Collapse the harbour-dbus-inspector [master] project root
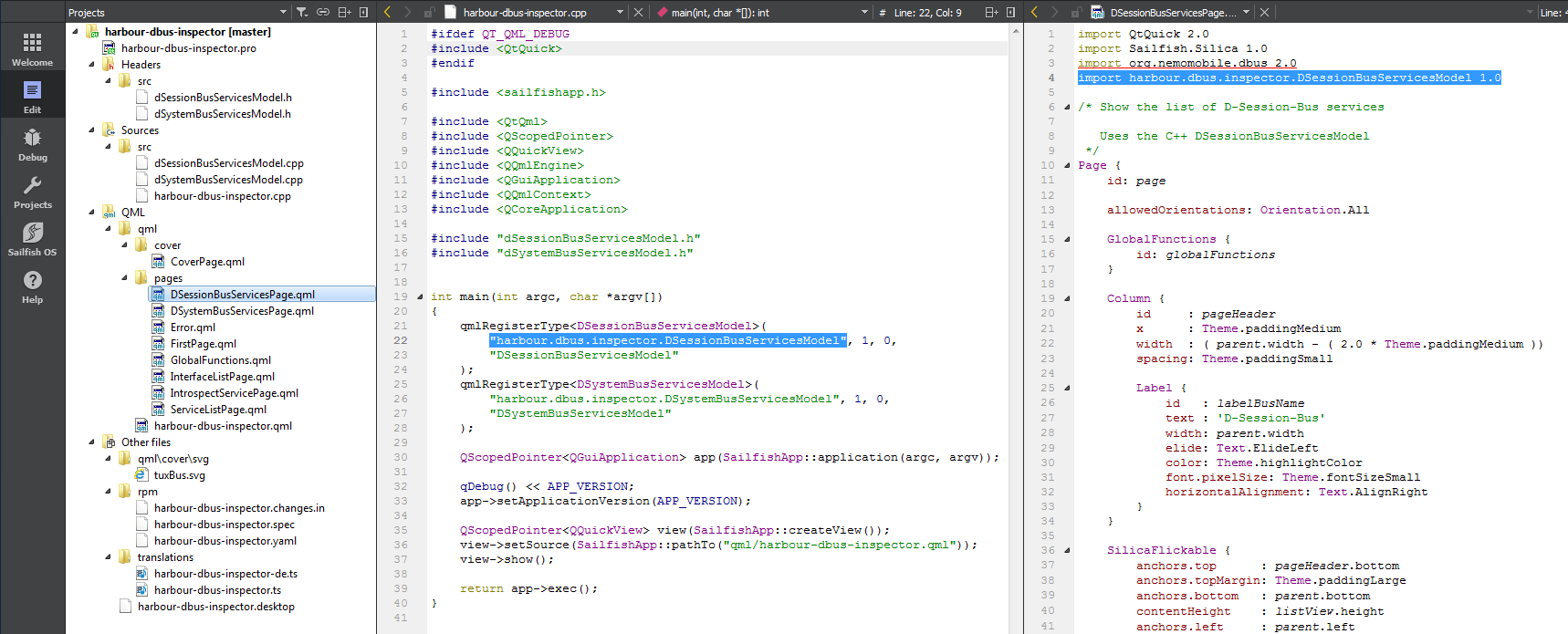The height and width of the screenshot is (634, 1568). click(75, 31)
